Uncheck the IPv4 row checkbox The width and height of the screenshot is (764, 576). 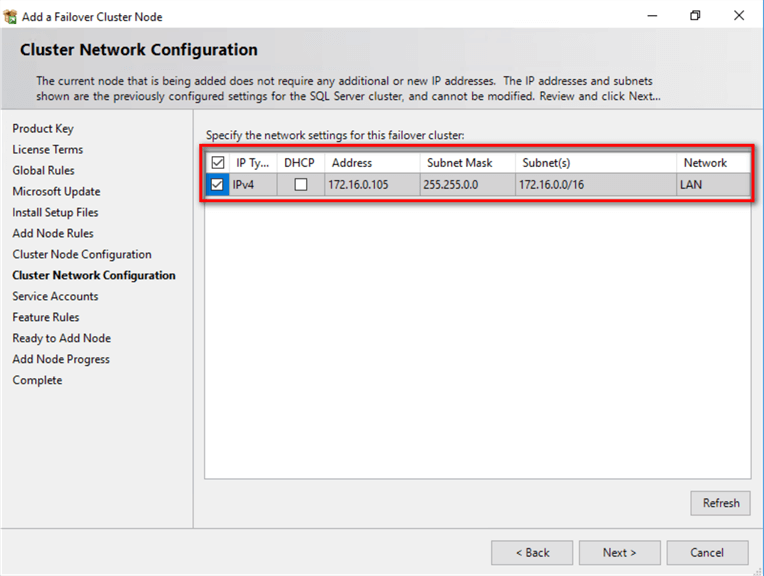coord(217,184)
